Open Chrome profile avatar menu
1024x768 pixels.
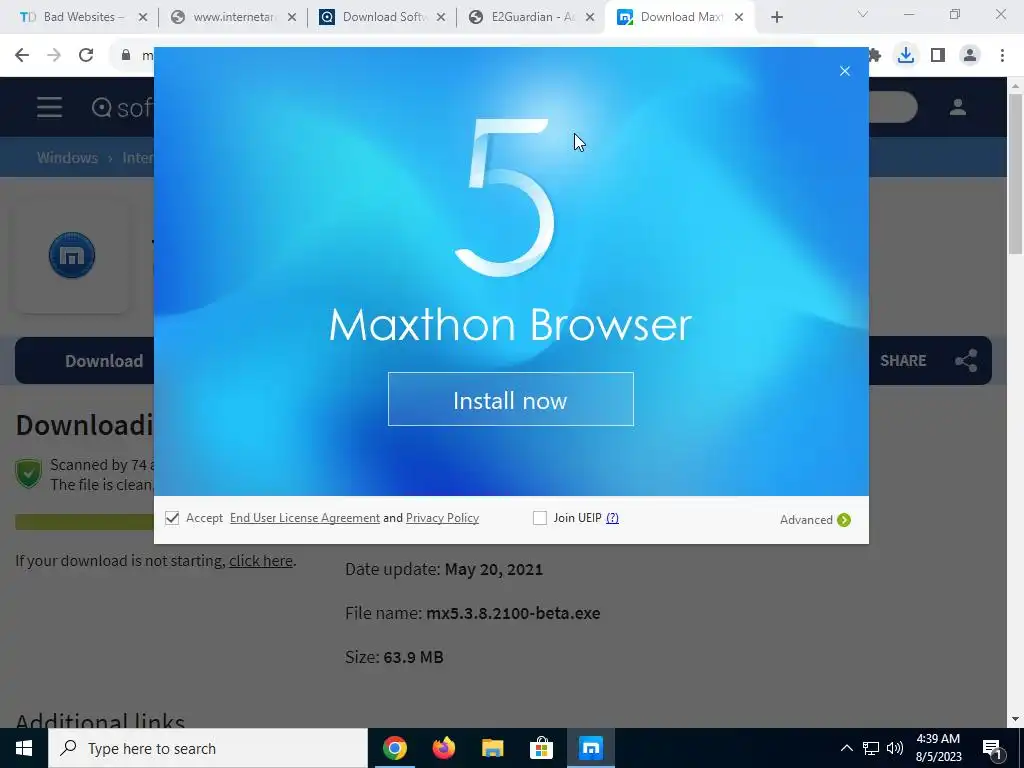[x=970, y=56]
